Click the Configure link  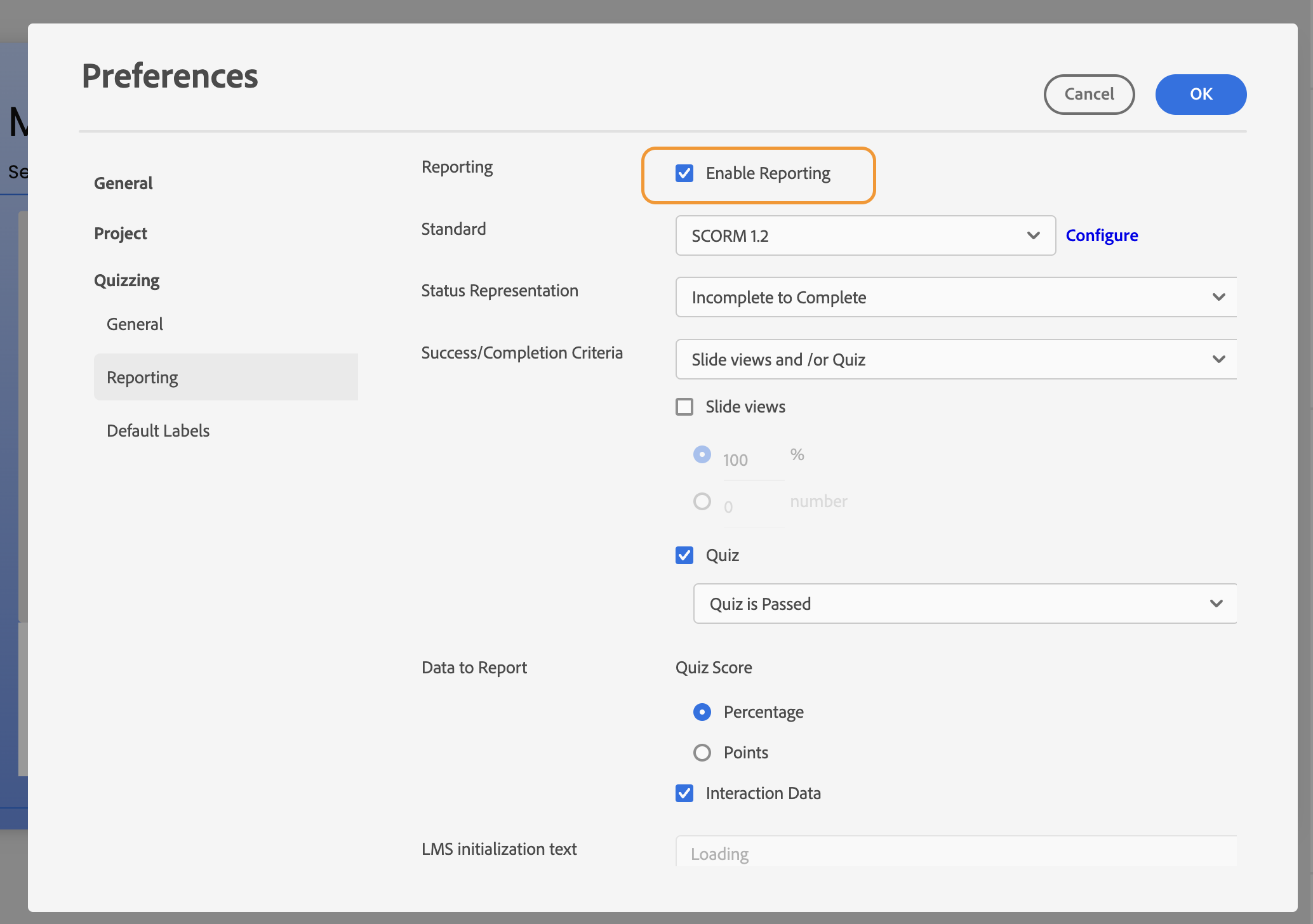[1102, 235]
